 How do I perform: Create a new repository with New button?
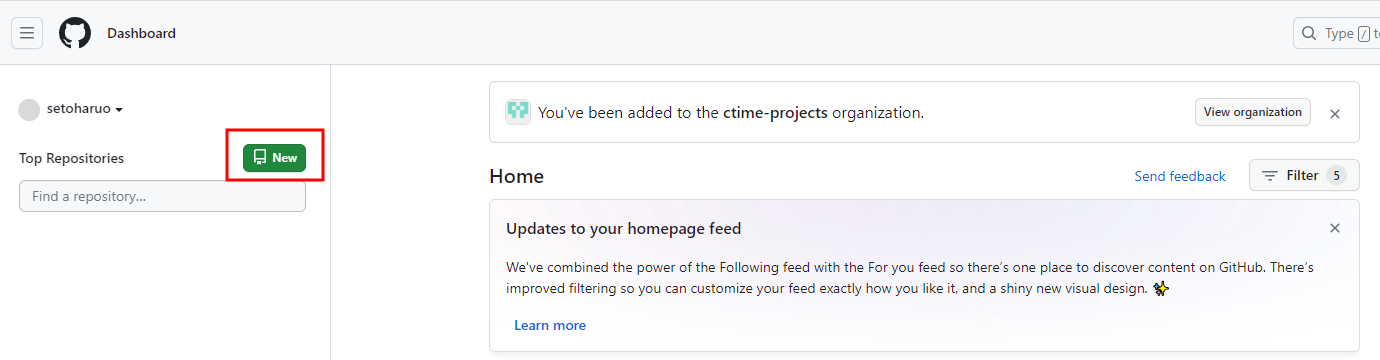[274, 158]
